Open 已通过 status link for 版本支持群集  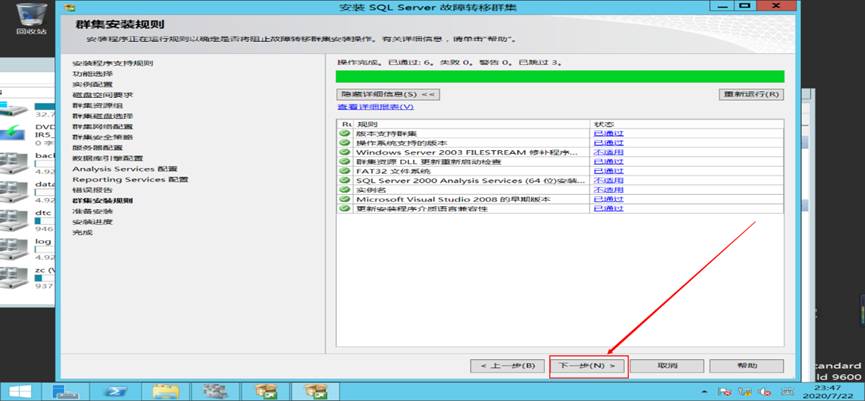pos(608,133)
